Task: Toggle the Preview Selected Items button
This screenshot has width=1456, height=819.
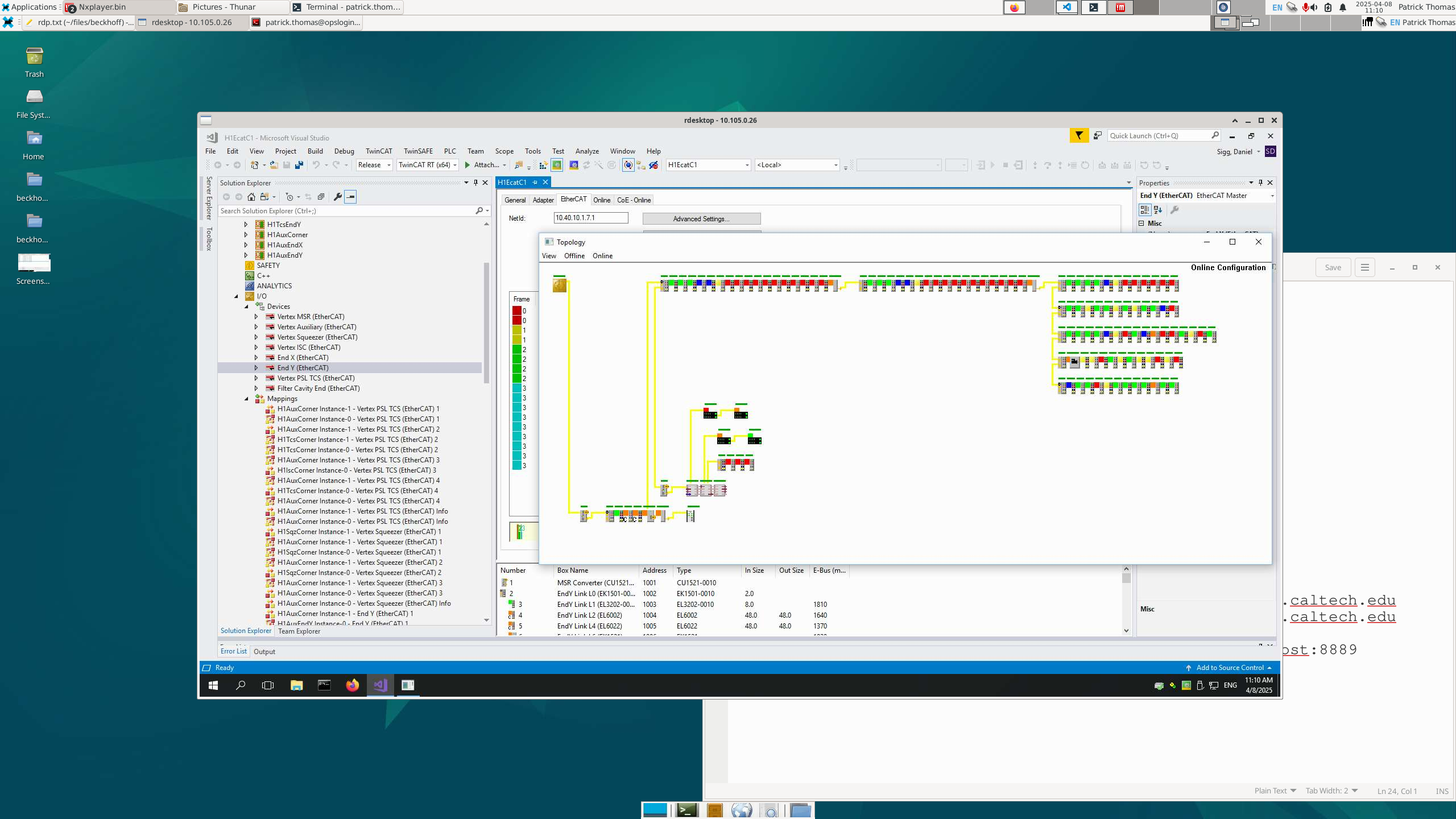Action: 350,197
